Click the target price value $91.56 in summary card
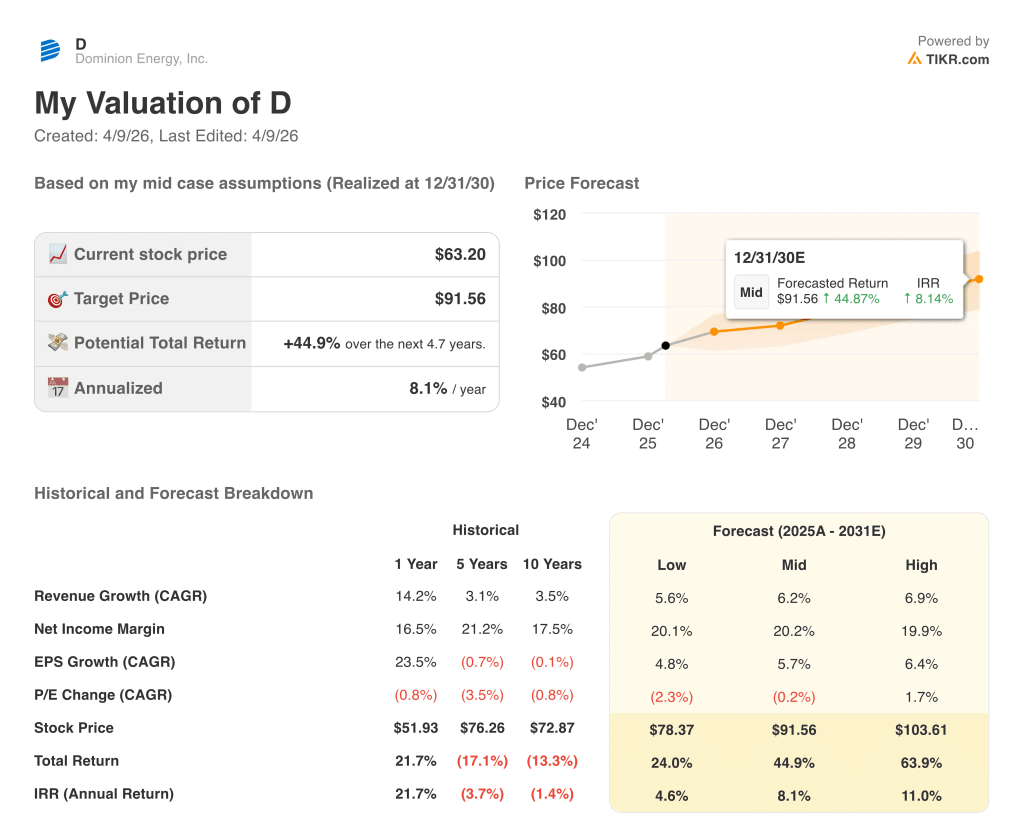Image resolution: width=1024 pixels, height=832 pixels. click(x=460, y=298)
